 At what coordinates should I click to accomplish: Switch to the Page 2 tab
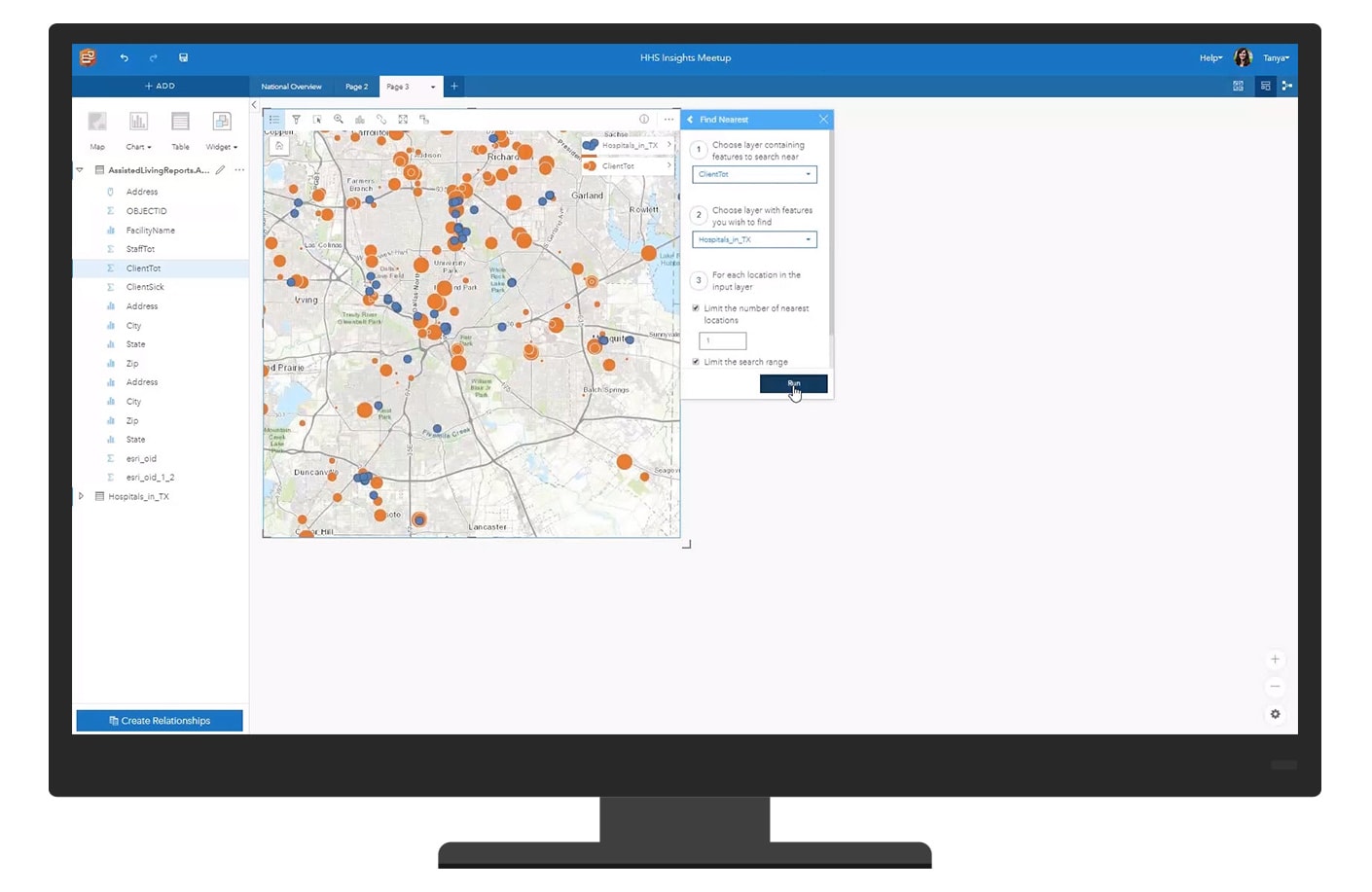[x=356, y=87]
